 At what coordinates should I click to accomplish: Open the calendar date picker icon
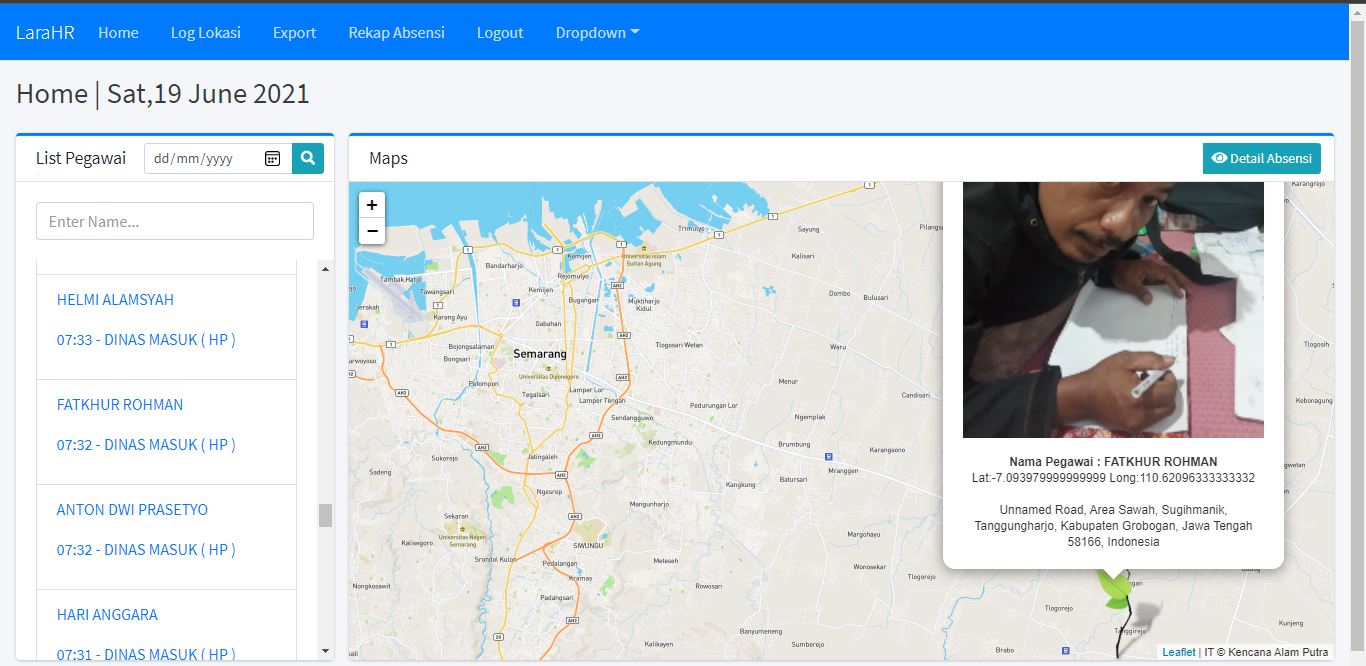pyautogui.click(x=272, y=158)
